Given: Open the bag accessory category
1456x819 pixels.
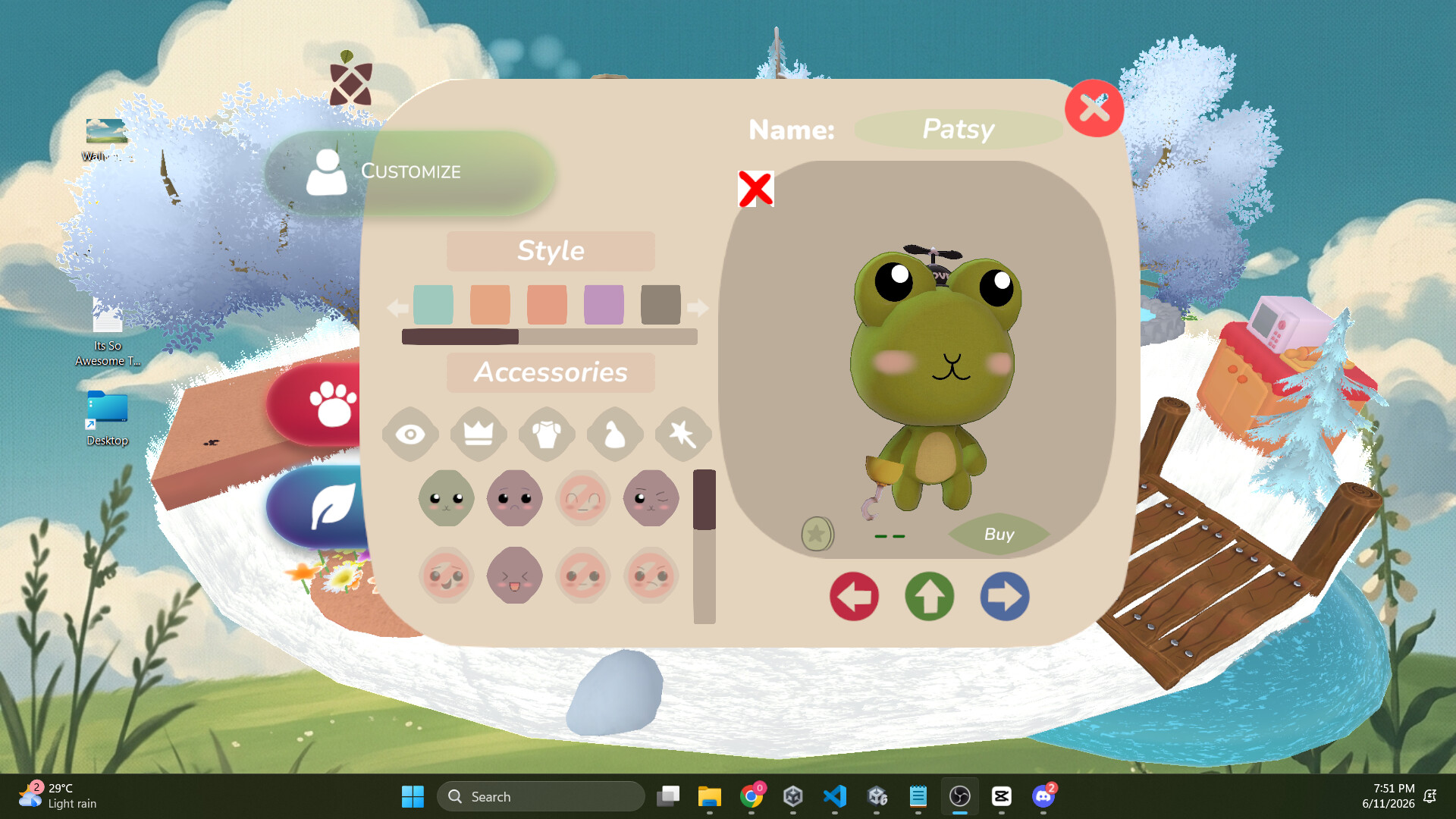Looking at the screenshot, I should coord(615,434).
